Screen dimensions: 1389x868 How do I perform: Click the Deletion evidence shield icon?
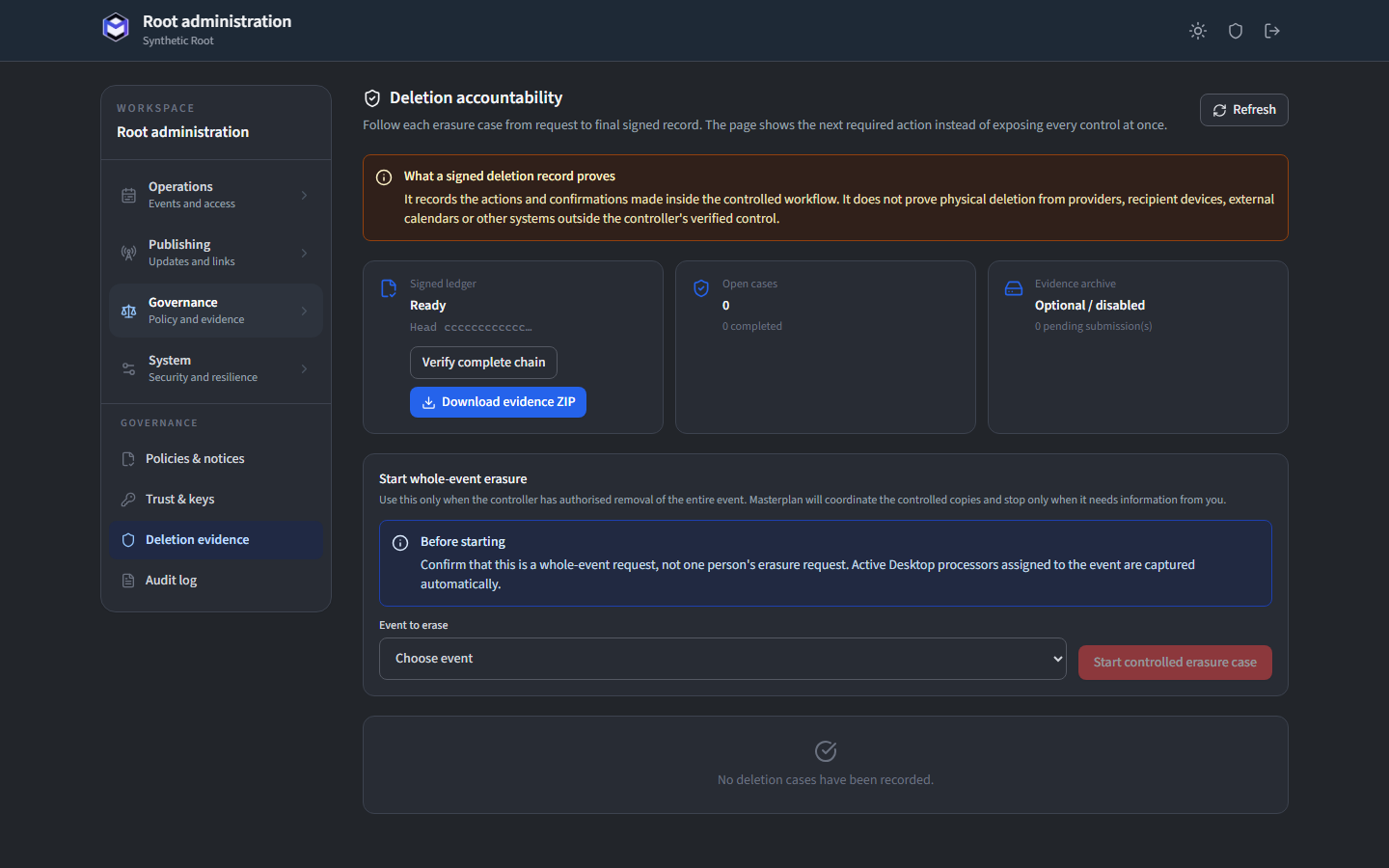(x=128, y=540)
